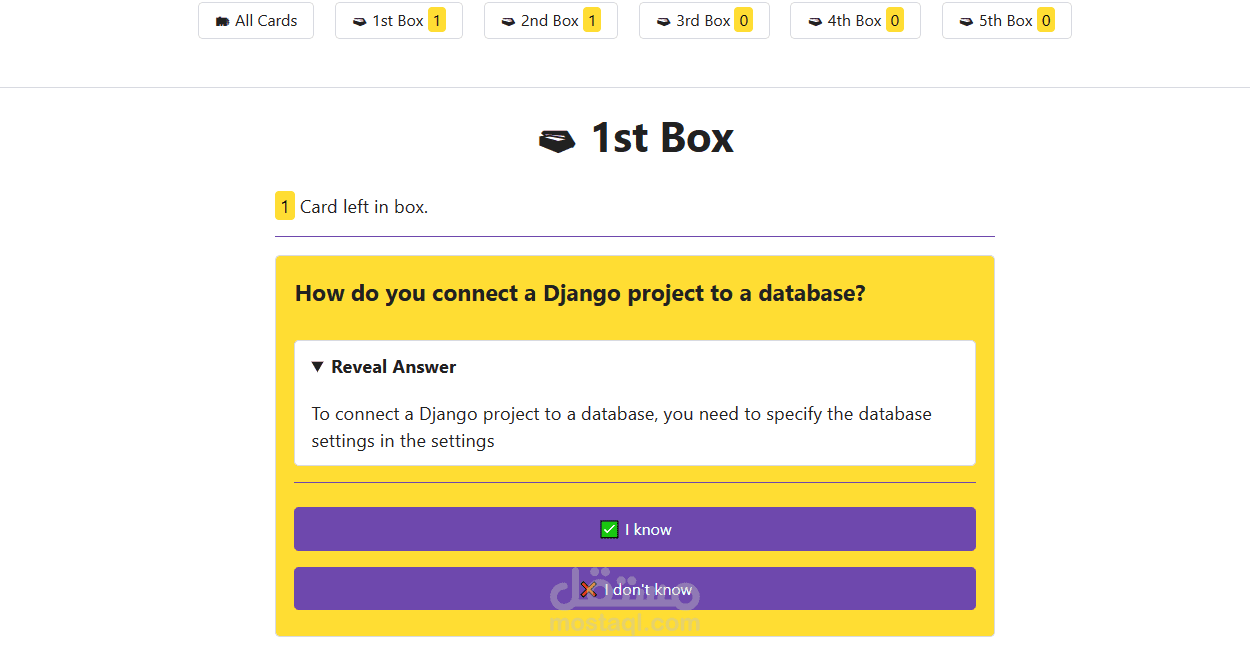Click the box icon beside 4th Box tab

point(814,21)
